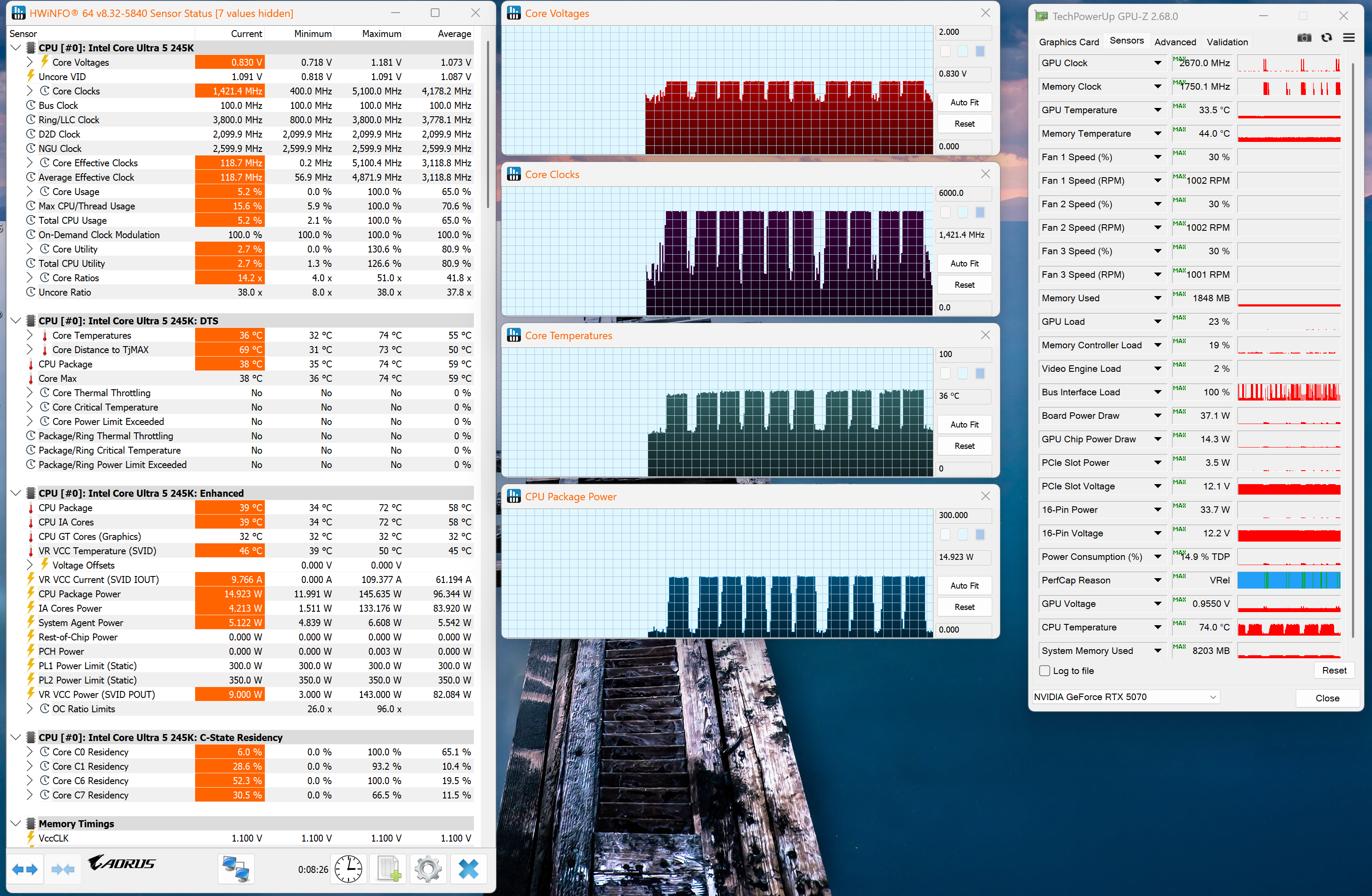This screenshot has width=1372, height=896.
Task: Click the blue color square in Core Voltages graph
Action: 980,52
